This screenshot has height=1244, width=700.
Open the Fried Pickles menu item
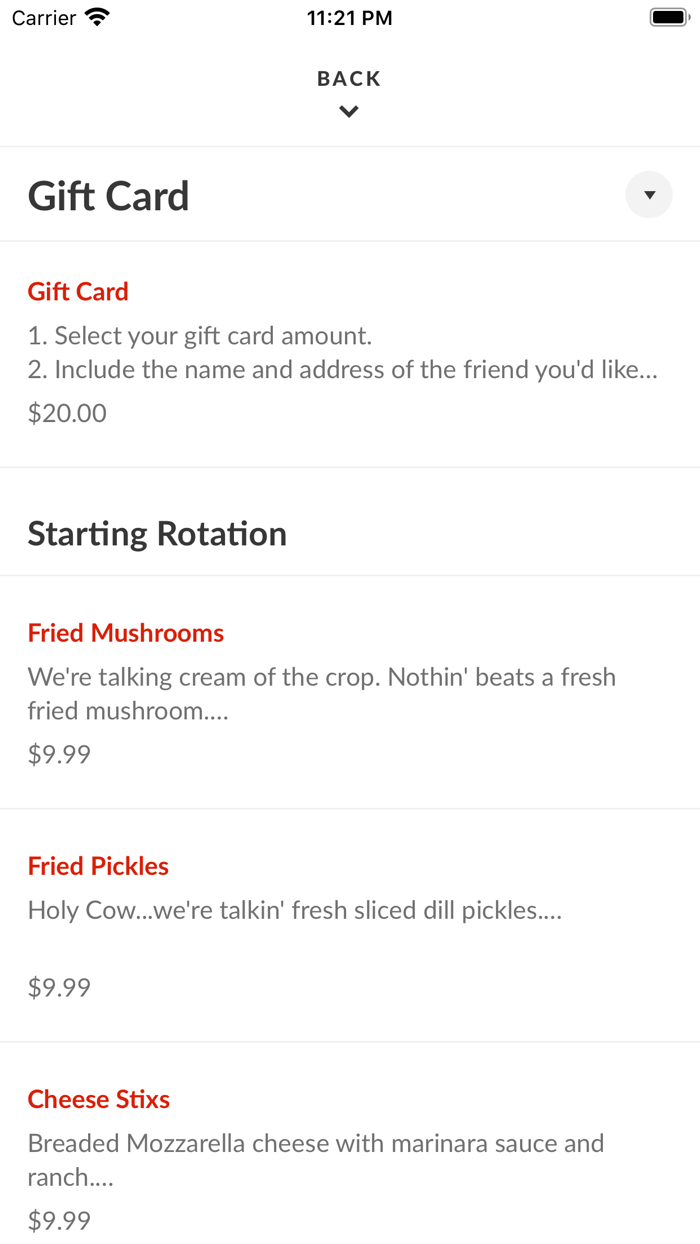coord(98,866)
